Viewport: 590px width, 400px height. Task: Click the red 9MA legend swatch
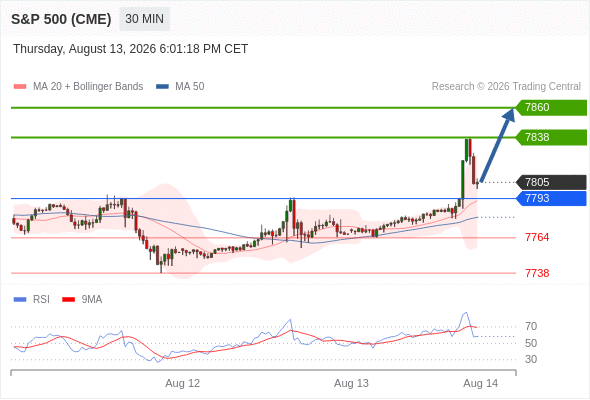[68, 300]
